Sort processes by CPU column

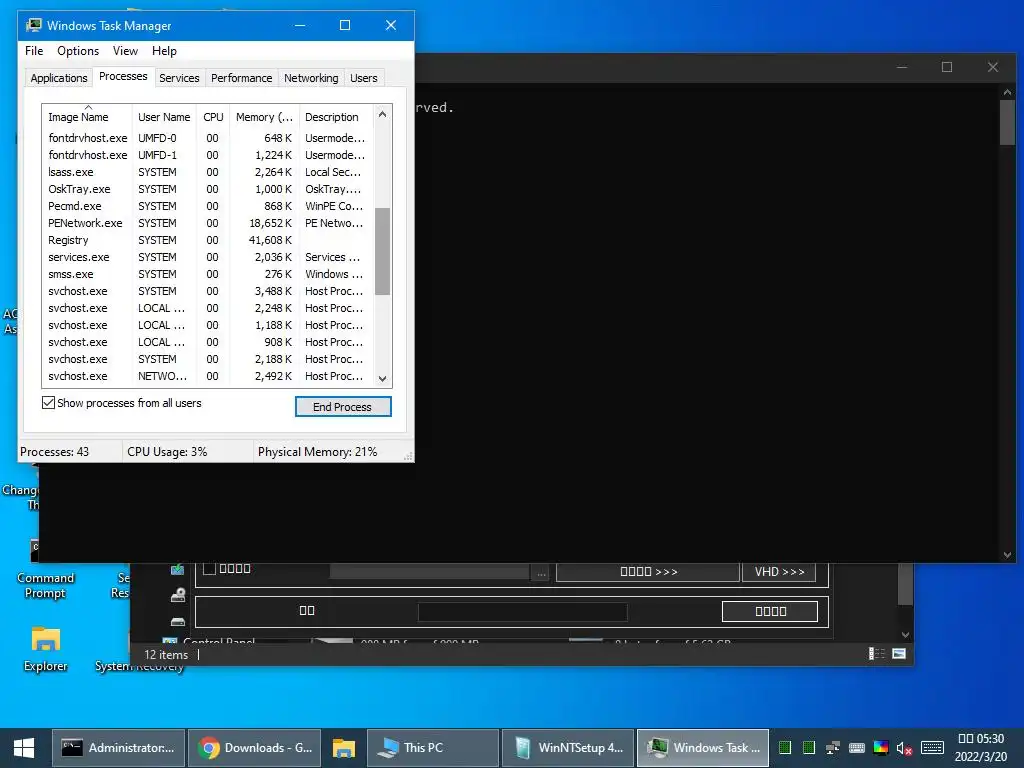point(213,117)
